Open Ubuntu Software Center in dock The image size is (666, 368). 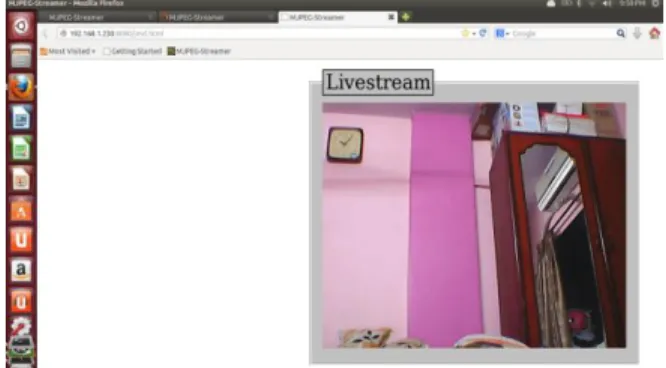(x=21, y=209)
